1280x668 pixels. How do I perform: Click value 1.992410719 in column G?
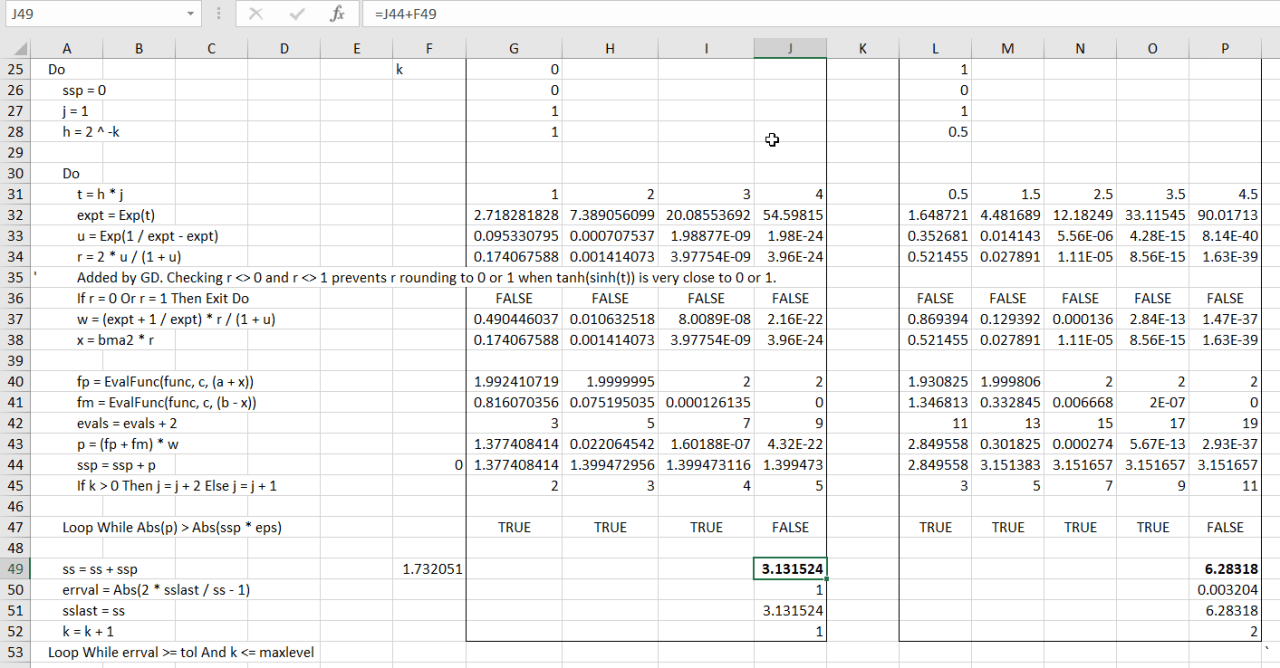click(x=516, y=381)
